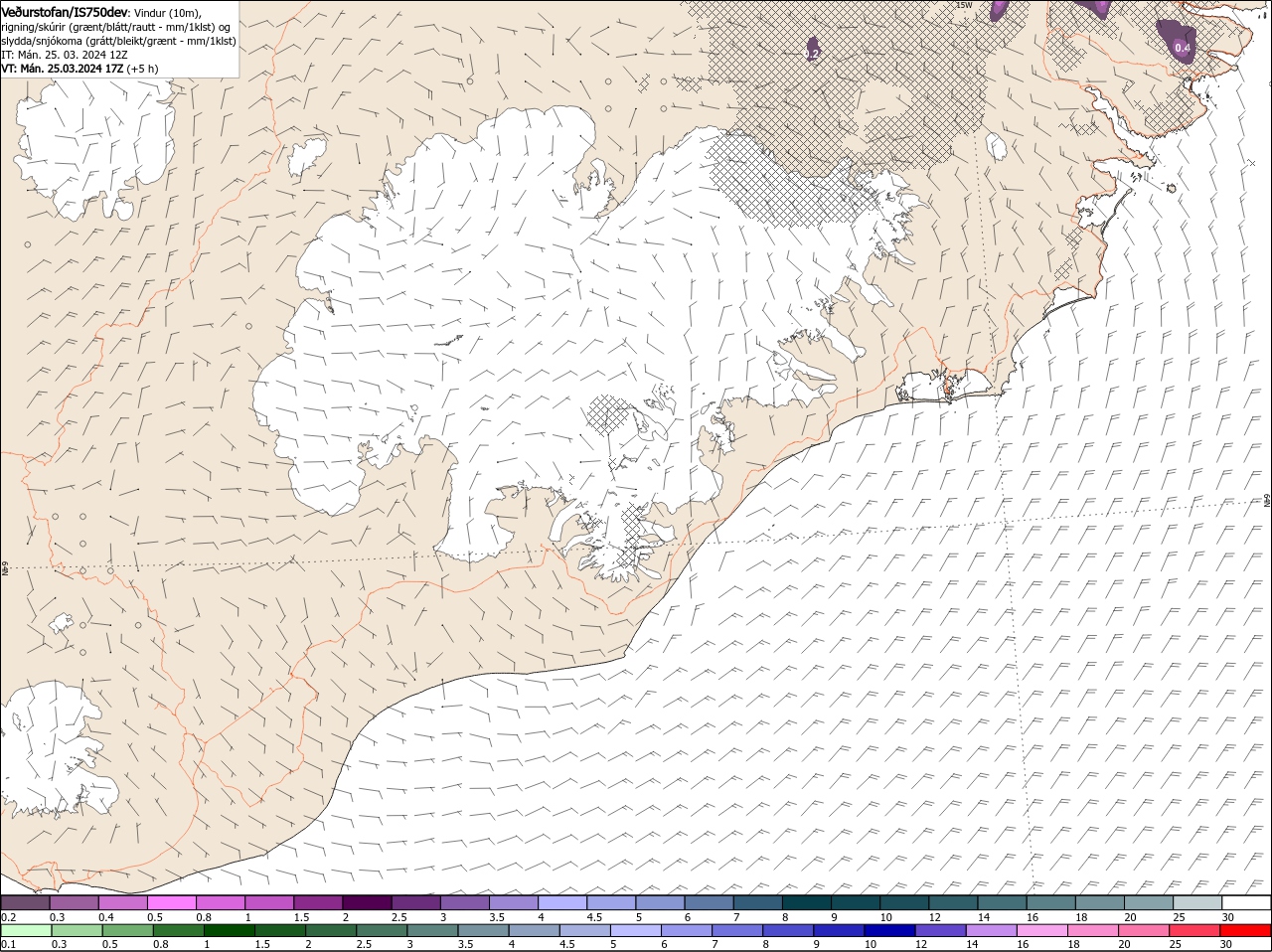Pick the upper scale swatch between 0.5 and 0.8
Screen dimensions: 1272x952
[171, 902]
